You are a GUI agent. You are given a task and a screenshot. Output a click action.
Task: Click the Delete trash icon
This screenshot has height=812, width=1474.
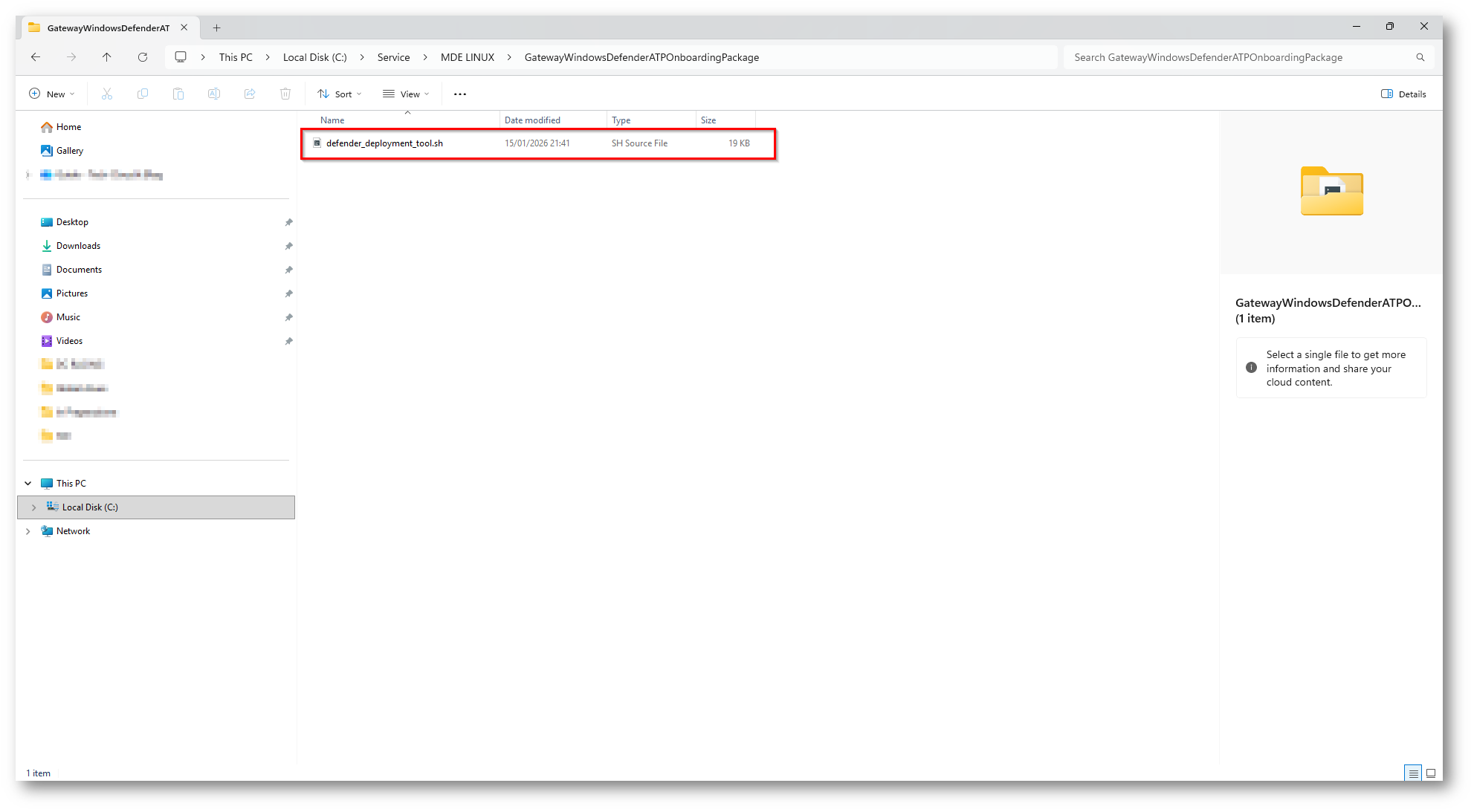[285, 94]
